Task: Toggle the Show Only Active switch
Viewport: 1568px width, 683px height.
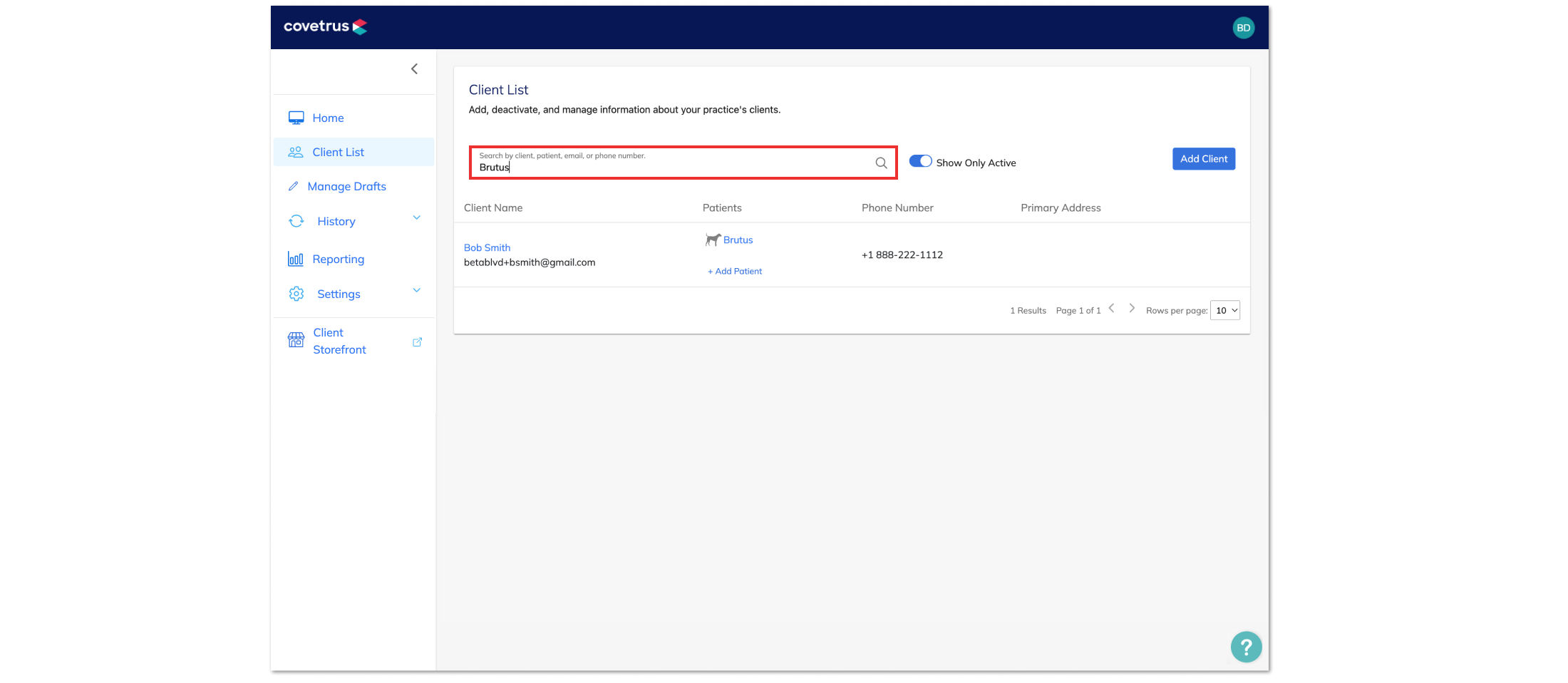Action: tap(920, 161)
